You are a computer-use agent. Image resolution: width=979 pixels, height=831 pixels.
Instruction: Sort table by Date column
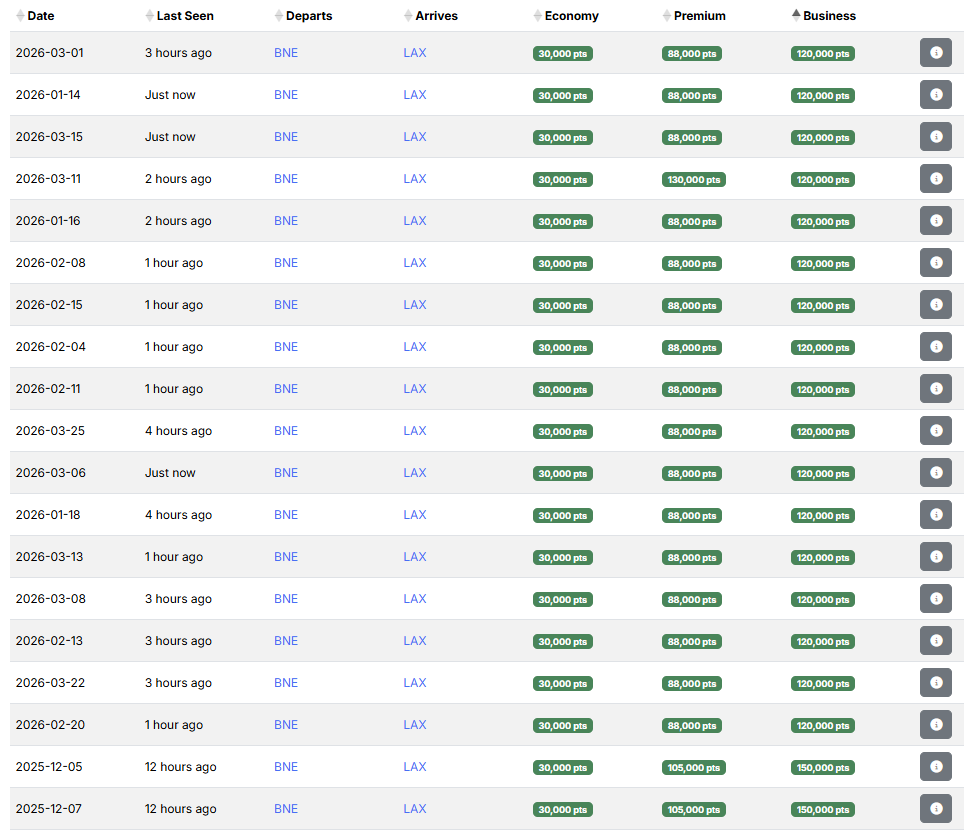pyautogui.click(x=41, y=16)
